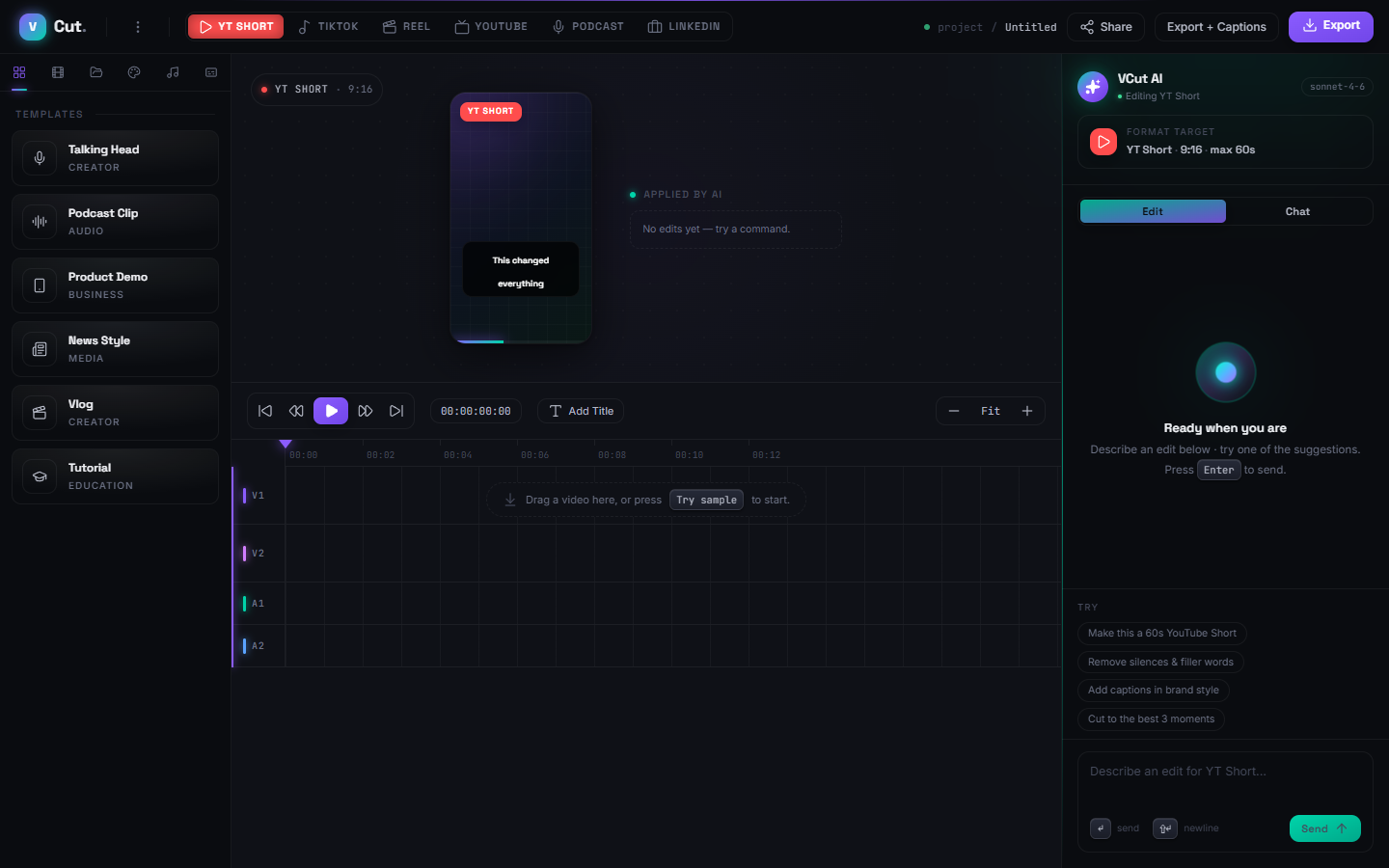Click the Fit zoom button
The width and height of the screenshot is (1389, 868).
click(x=991, y=411)
